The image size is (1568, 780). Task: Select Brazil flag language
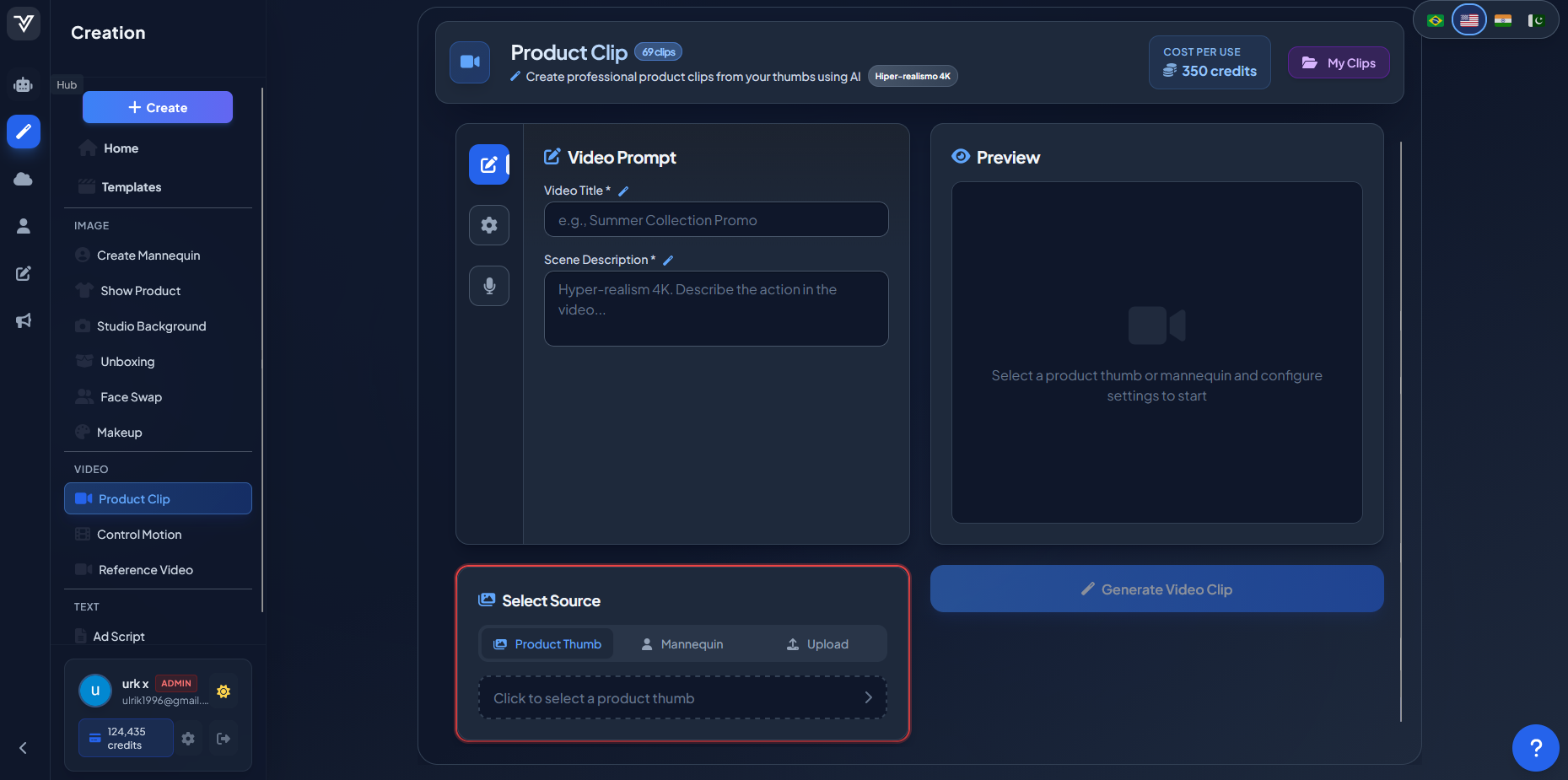click(x=1436, y=20)
